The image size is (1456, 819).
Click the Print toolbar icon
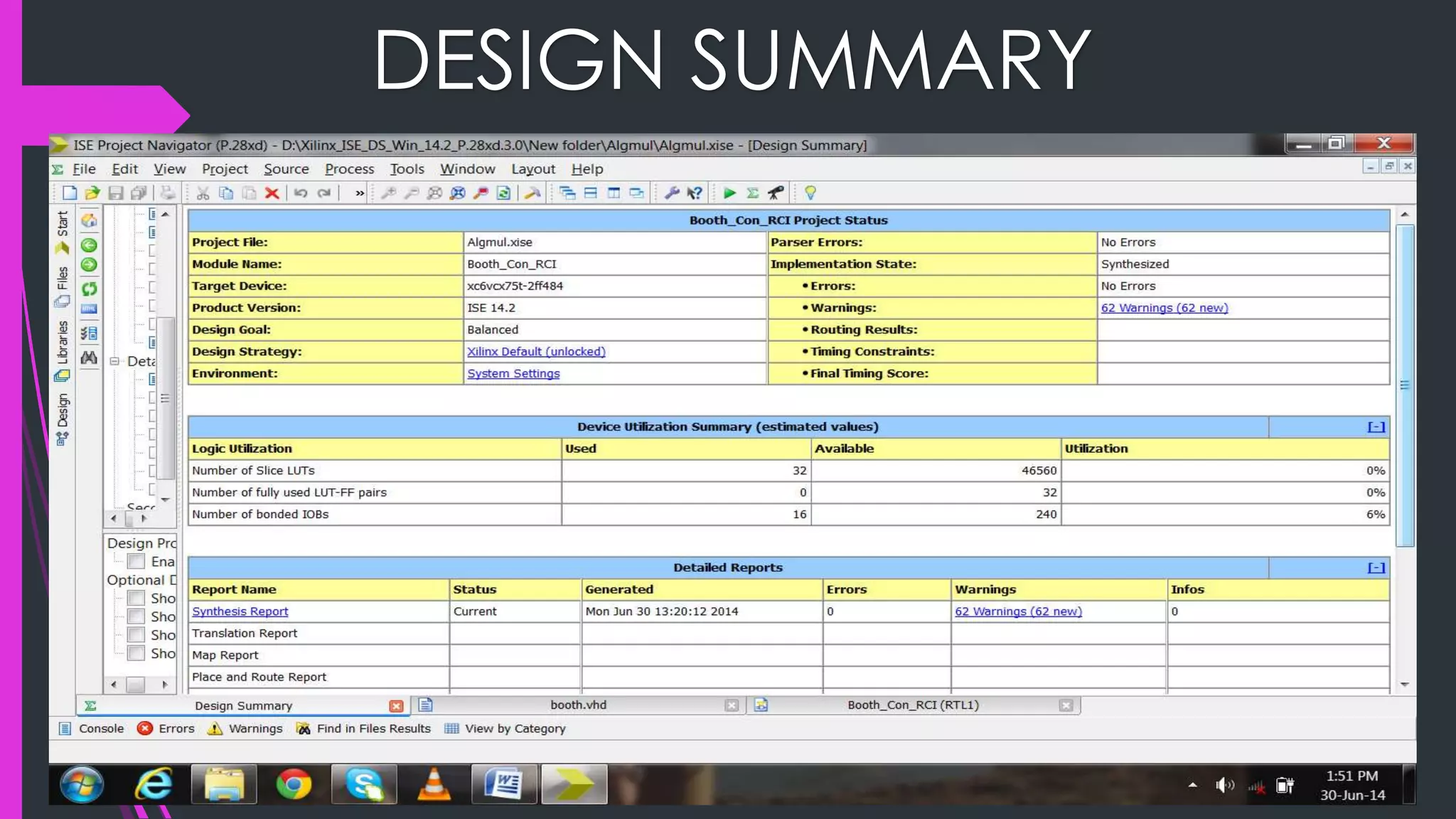click(x=167, y=193)
